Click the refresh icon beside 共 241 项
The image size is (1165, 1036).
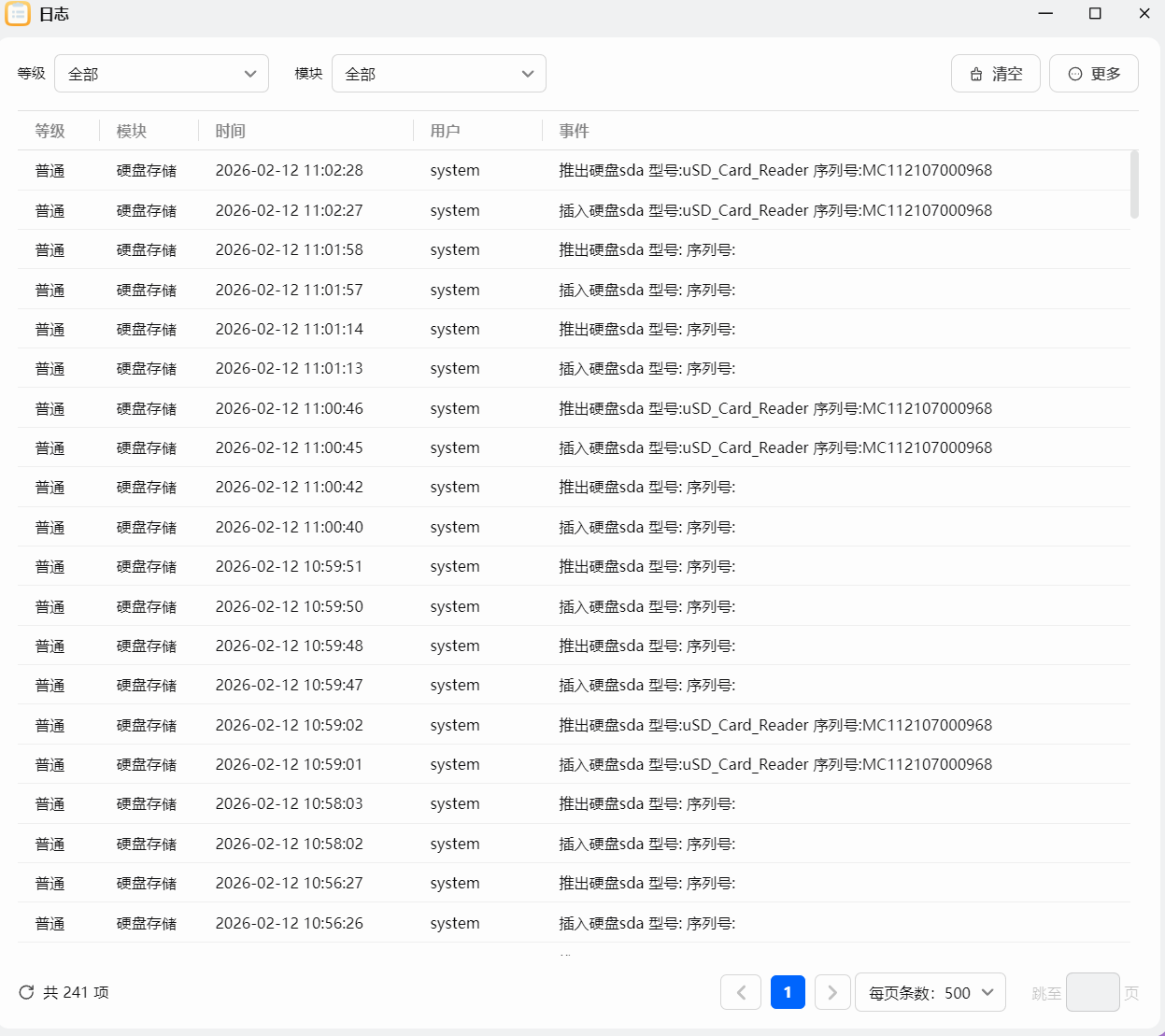[26, 992]
